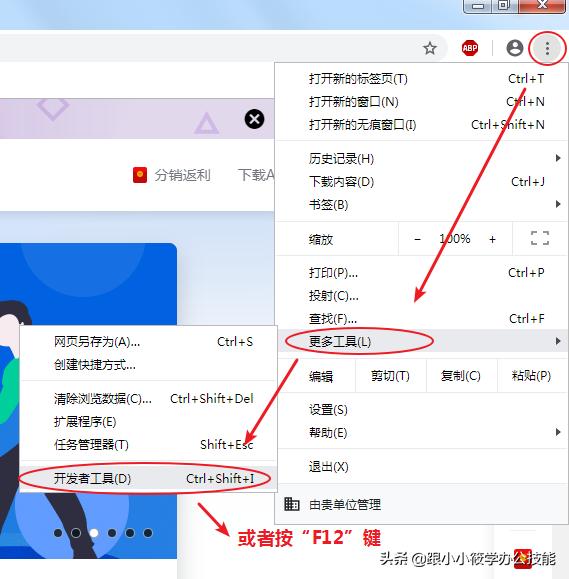
Task: Select 打开新的无痕窗口(I)
Action: (422, 125)
